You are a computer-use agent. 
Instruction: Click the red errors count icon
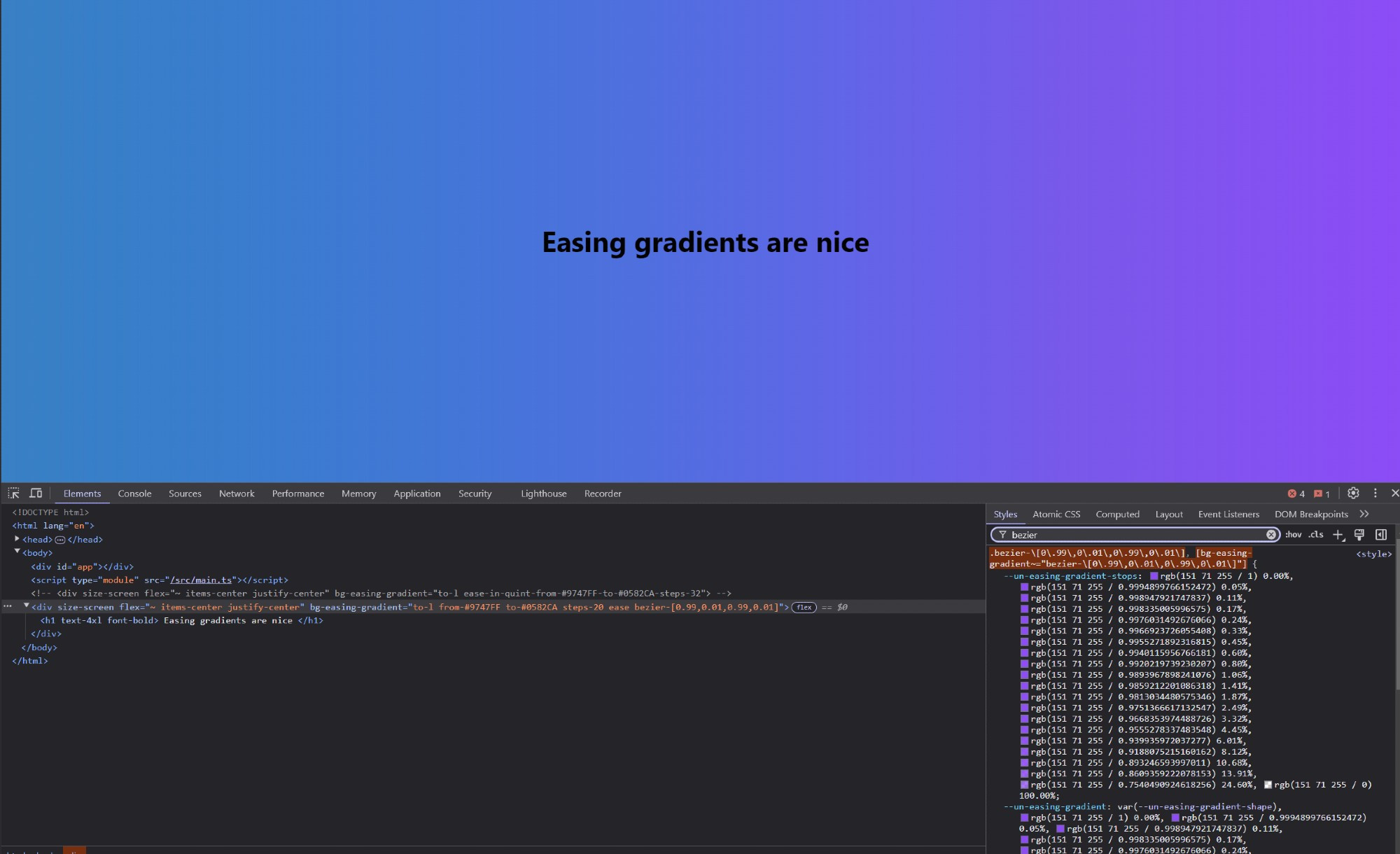click(x=1291, y=493)
